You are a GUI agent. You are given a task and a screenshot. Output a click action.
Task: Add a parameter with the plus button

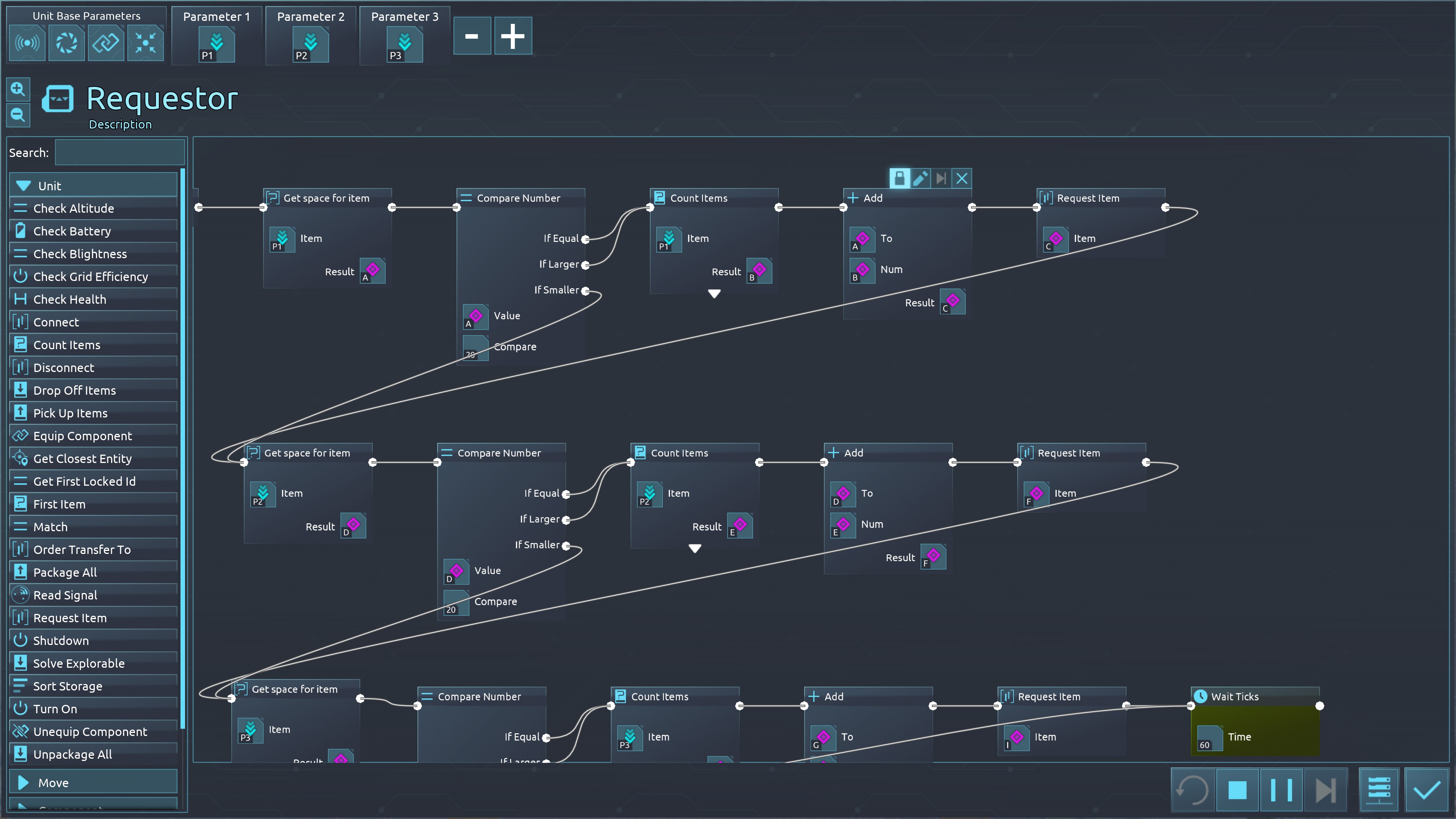tap(513, 36)
